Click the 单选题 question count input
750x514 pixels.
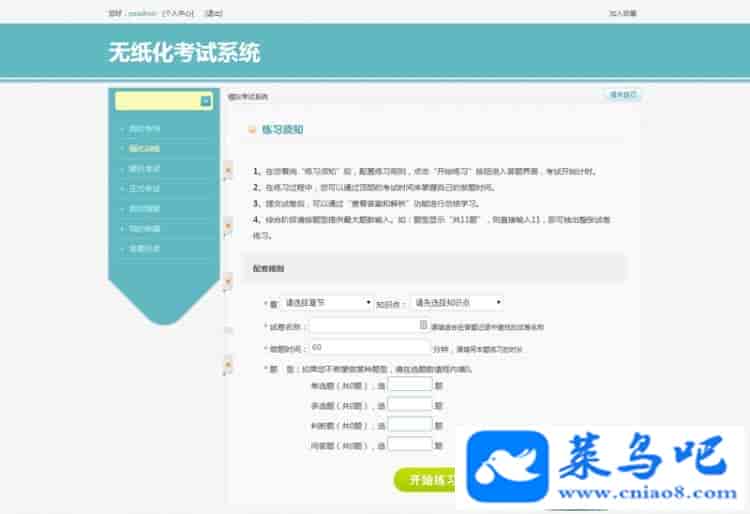[x=410, y=385]
